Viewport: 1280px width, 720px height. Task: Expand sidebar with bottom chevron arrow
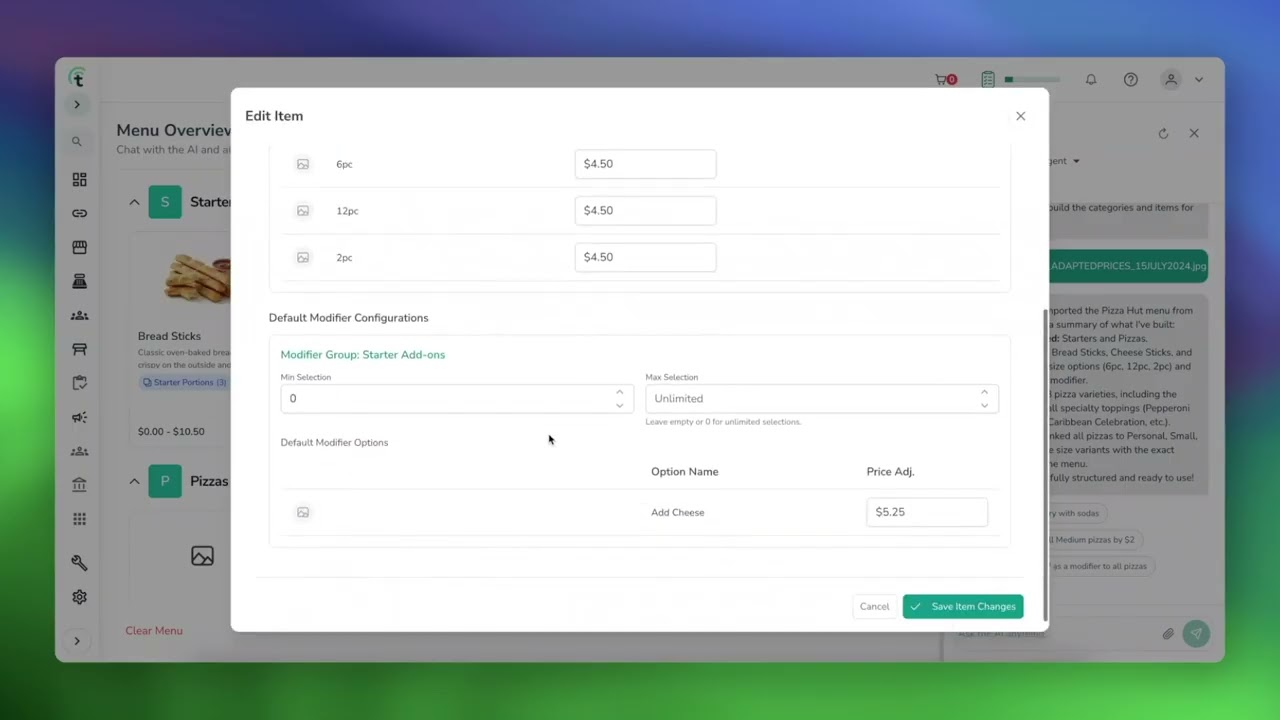[x=77, y=641]
